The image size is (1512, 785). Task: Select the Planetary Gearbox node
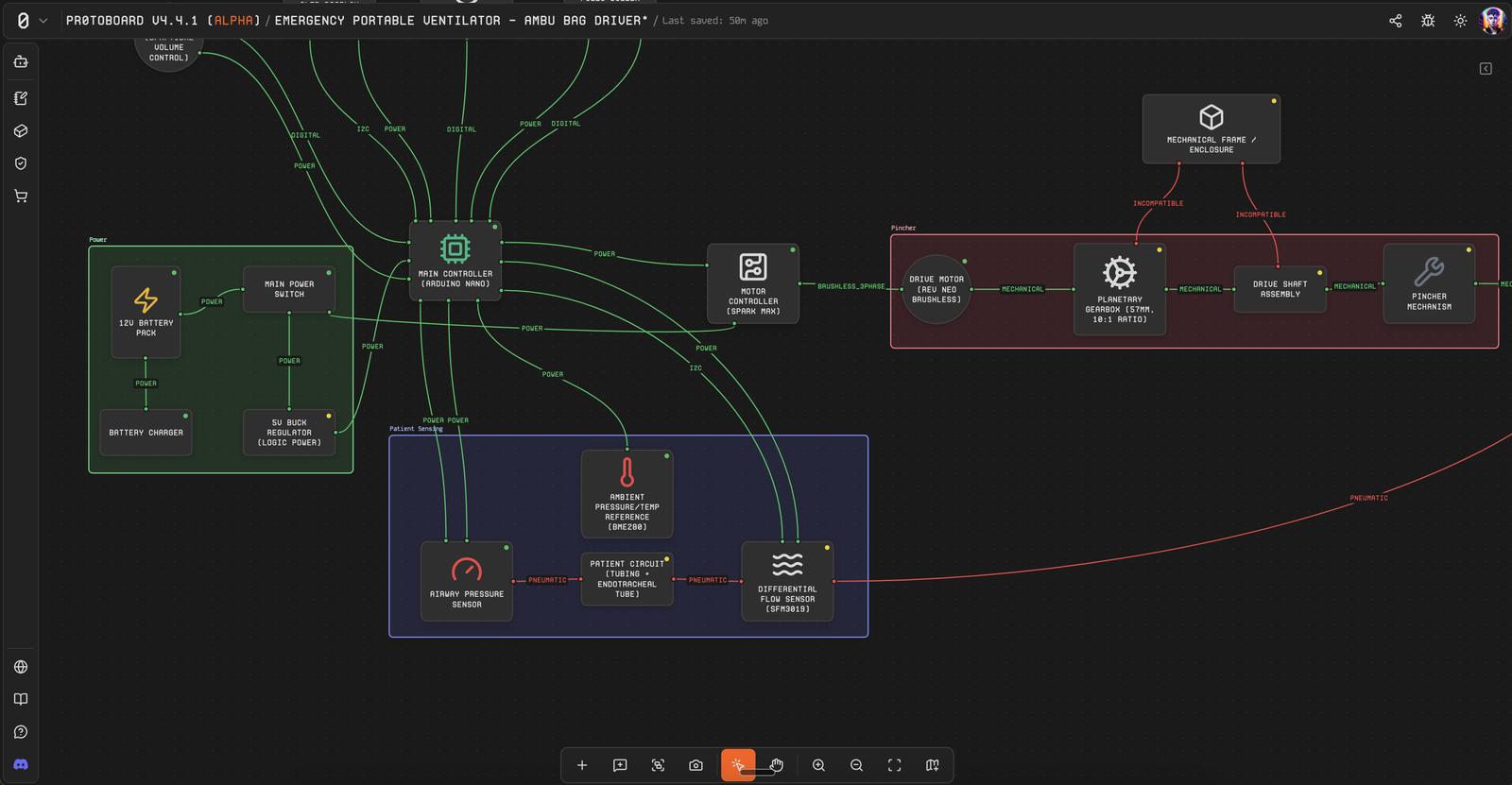(x=1120, y=289)
